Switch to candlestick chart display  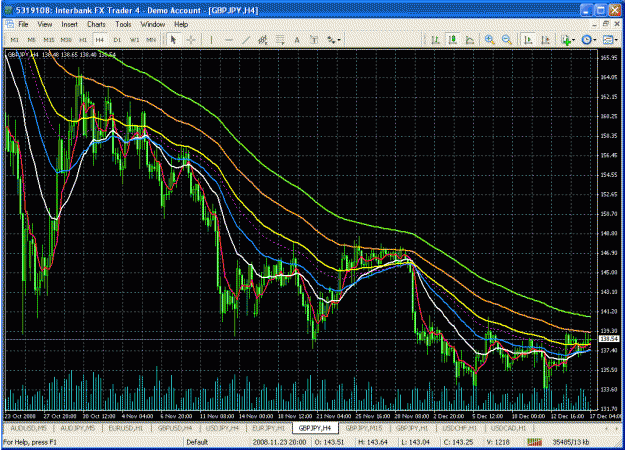453,40
